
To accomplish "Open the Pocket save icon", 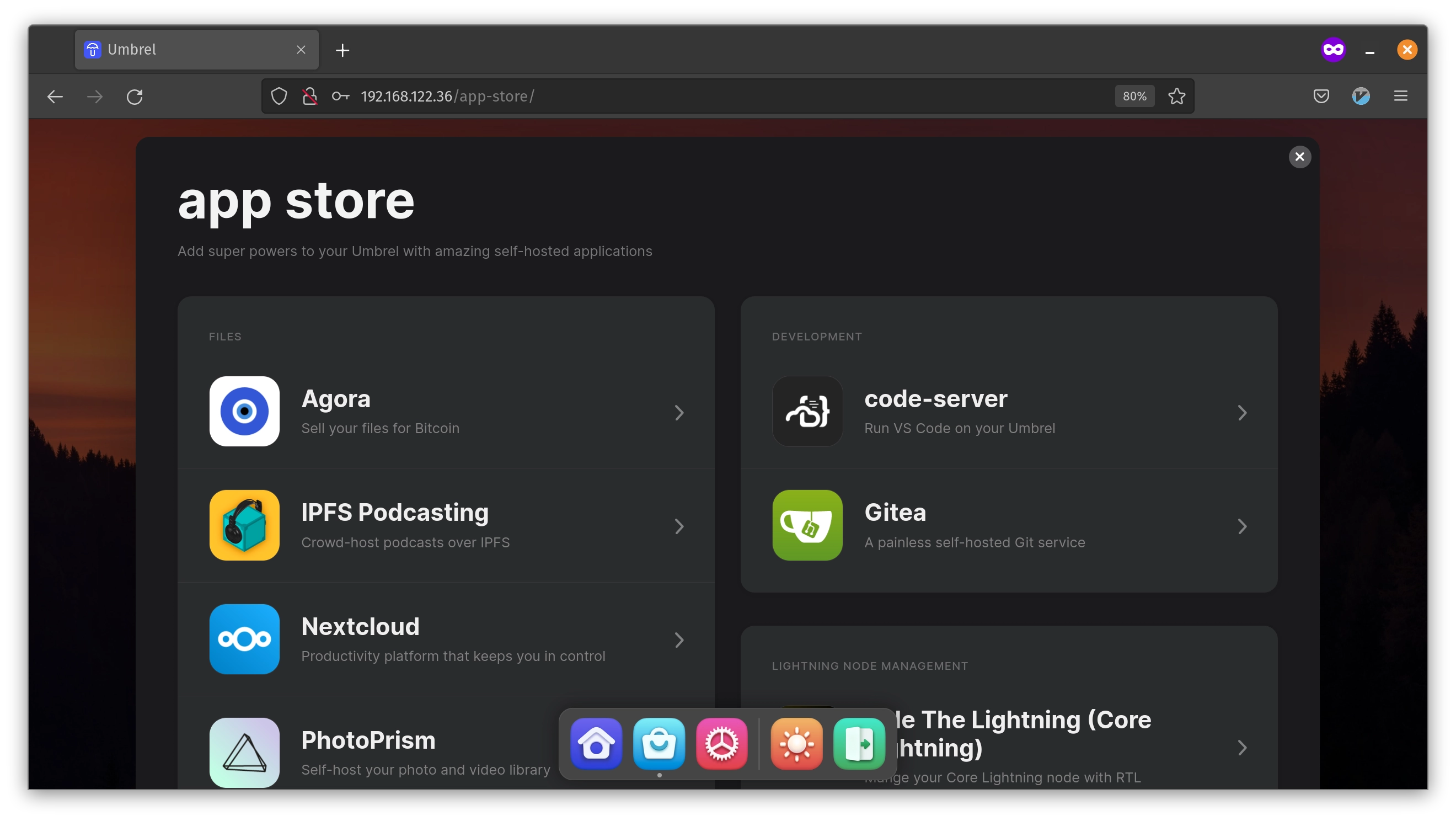I will coord(1321,97).
